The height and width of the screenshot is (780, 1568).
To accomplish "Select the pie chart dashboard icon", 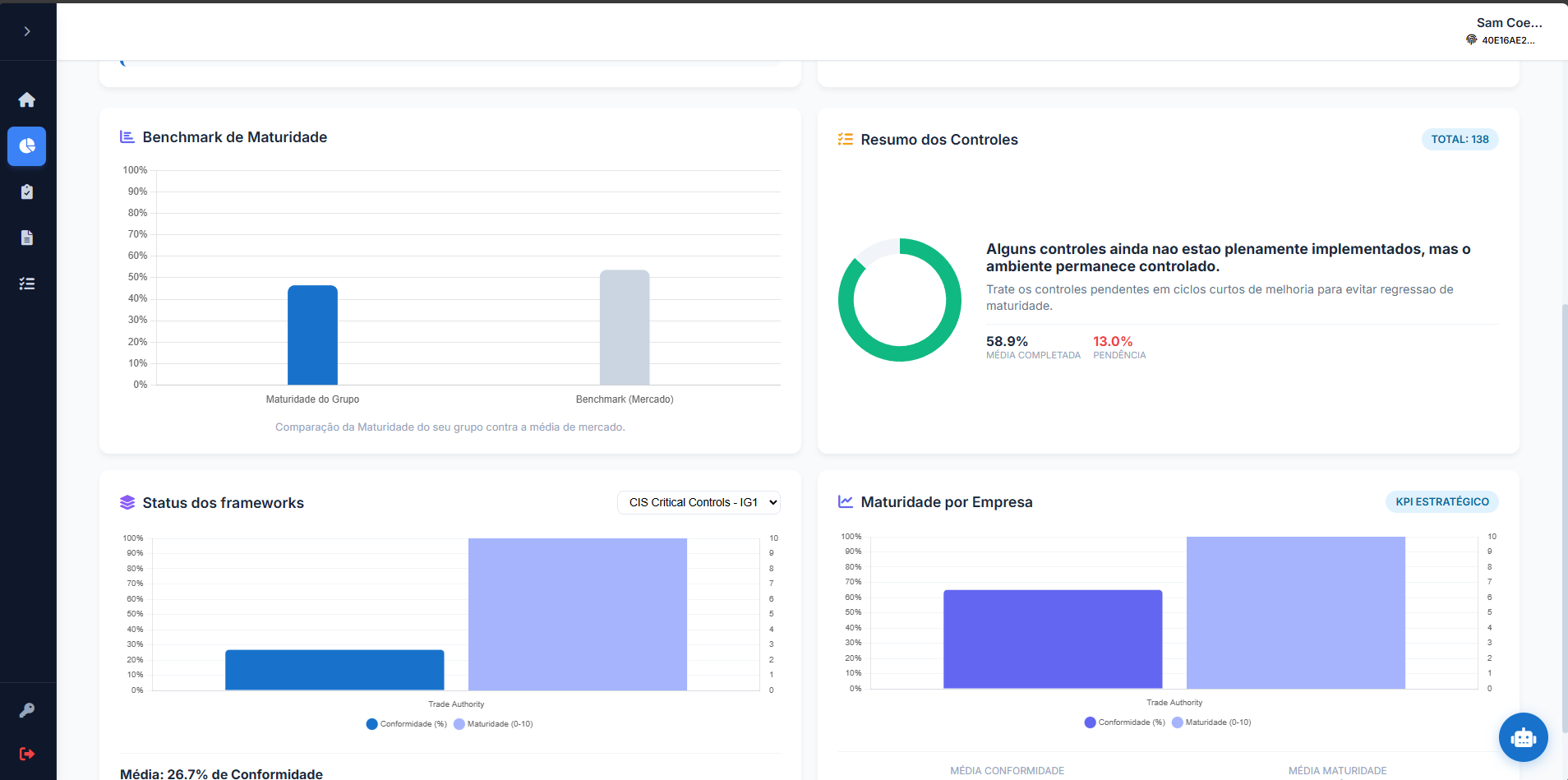I will [x=27, y=146].
